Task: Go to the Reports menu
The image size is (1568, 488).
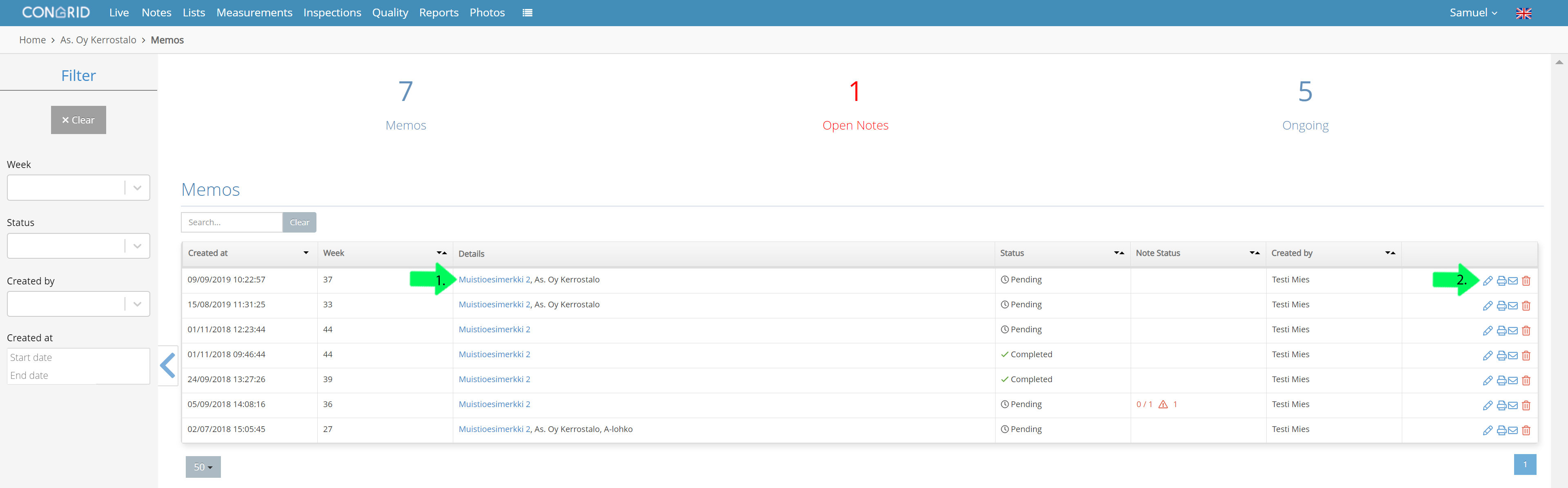Action: [439, 13]
